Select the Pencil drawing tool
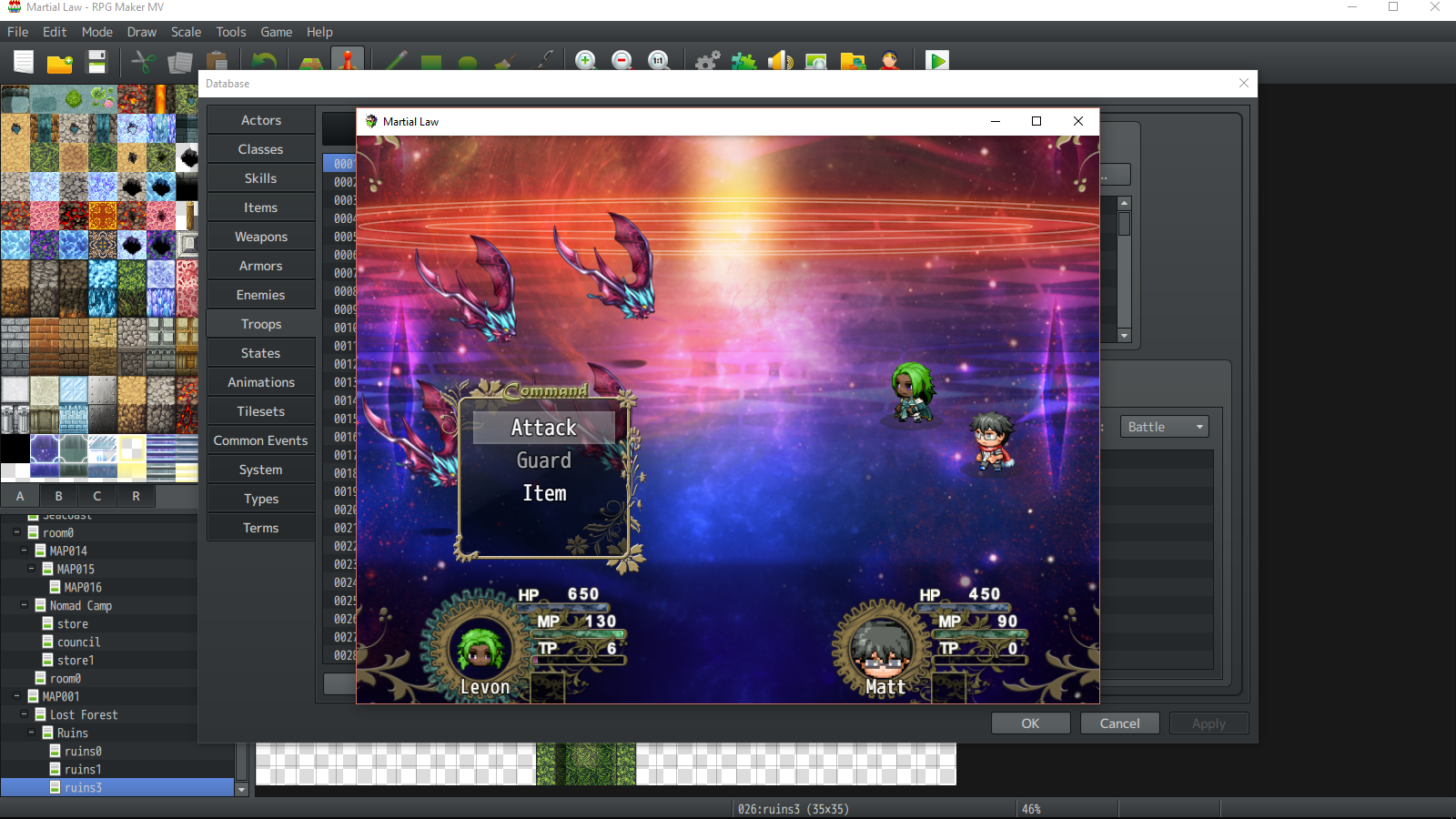Viewport: 1456px width, 819px height. pyautogui.click(x=395, y=62)
